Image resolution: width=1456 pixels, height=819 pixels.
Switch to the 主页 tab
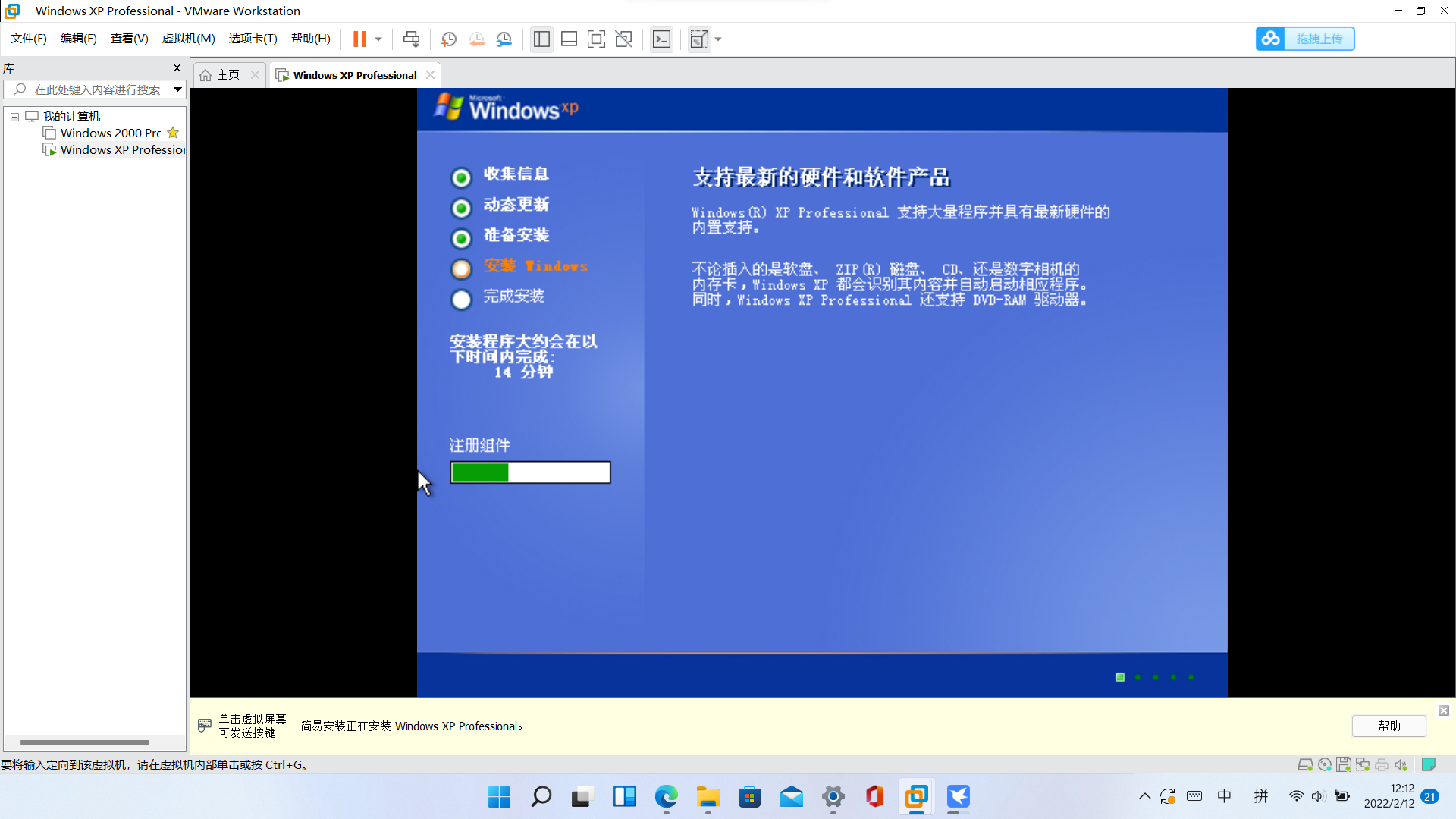pyautogui.click(x=227, y=75)
